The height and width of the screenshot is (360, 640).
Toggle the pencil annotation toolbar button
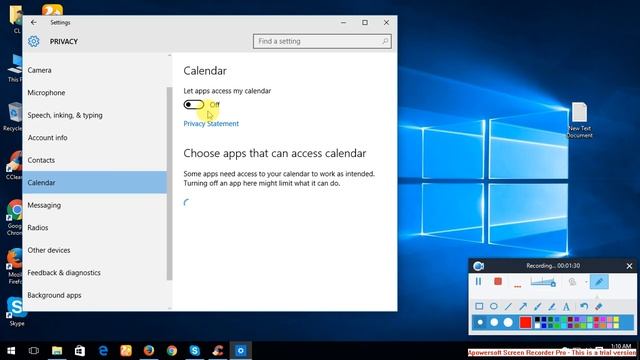(599, 282)
